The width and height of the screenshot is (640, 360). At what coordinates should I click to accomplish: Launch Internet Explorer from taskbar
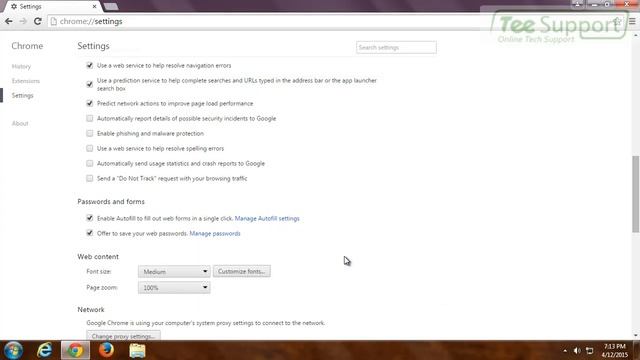coord(44,350)
